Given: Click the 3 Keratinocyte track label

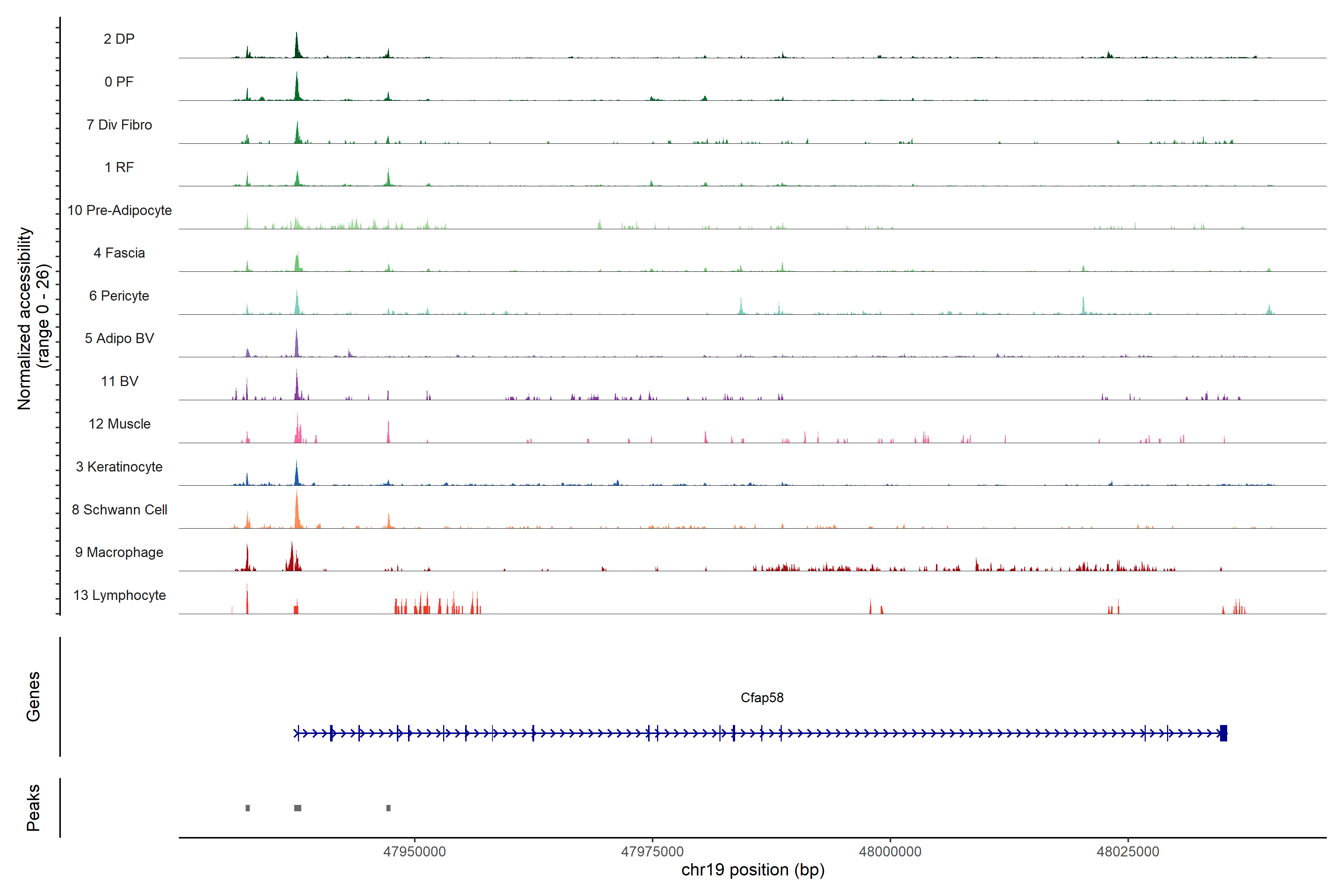Looking at the screenshot, I should pos(119,467).
